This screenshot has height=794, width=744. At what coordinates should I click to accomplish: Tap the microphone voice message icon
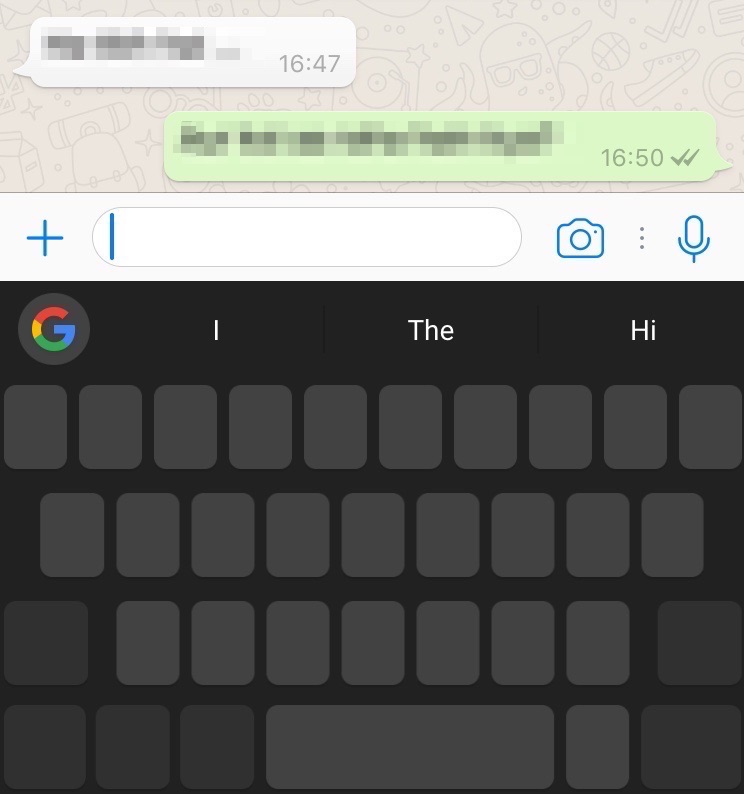pos(694,239)
